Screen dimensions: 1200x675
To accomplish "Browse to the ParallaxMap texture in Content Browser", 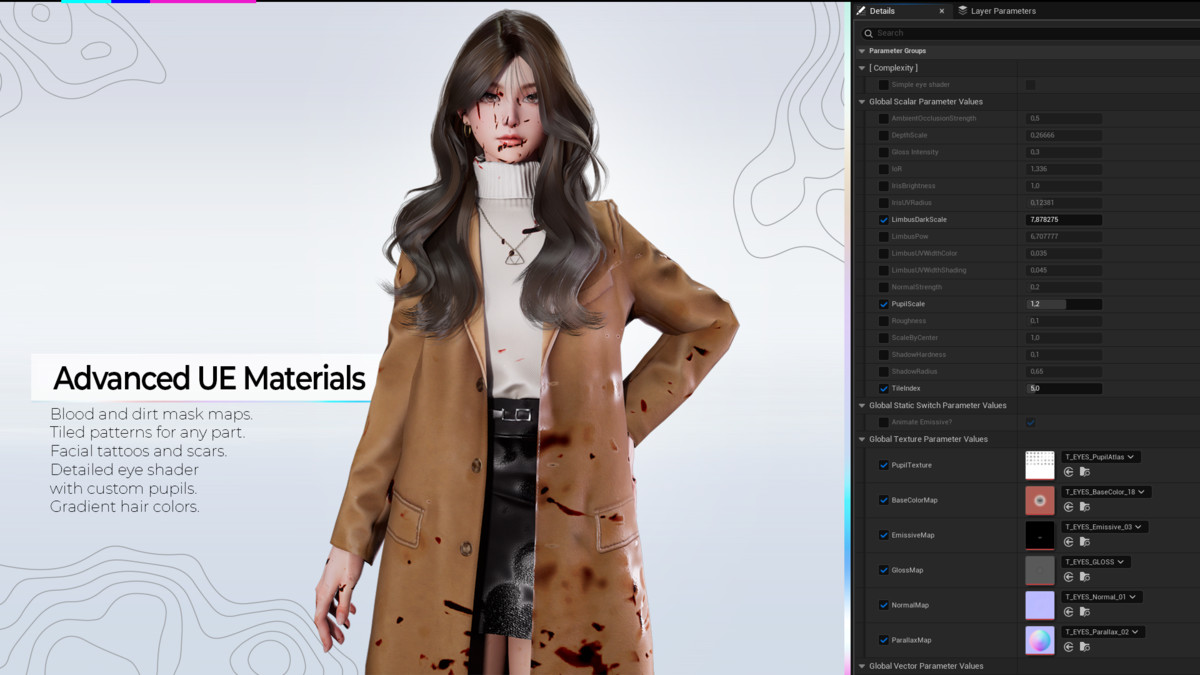I will pos(1085,647).
